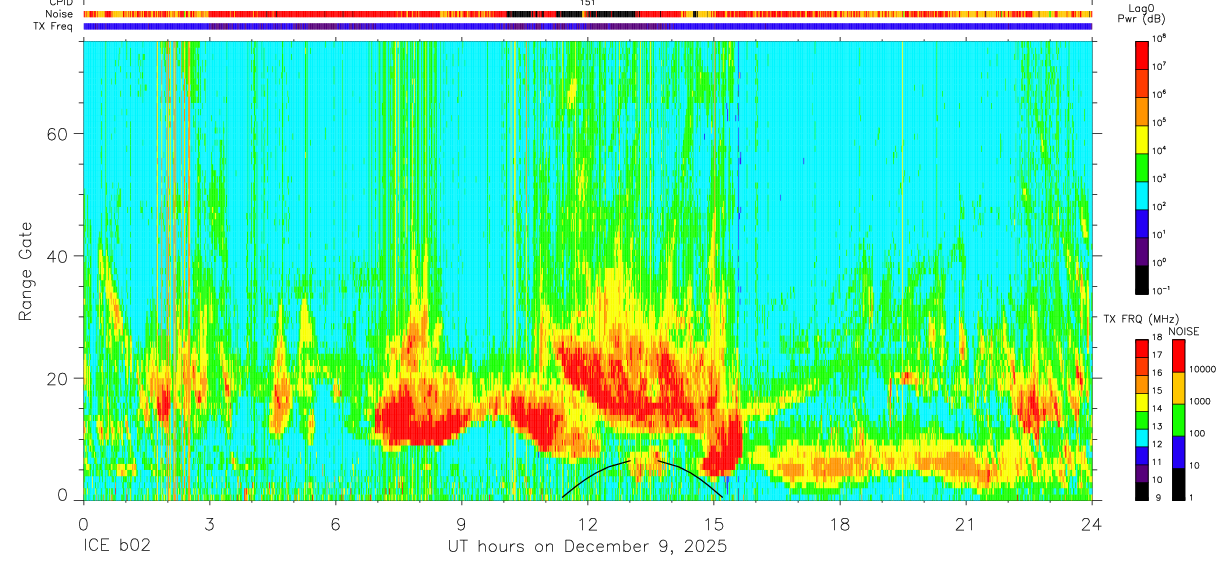The height and width of the screenshot is (567, 1228).
Task: Pick the green segment of the NOISE colorbar
Action: click(x=1179, y=420)
